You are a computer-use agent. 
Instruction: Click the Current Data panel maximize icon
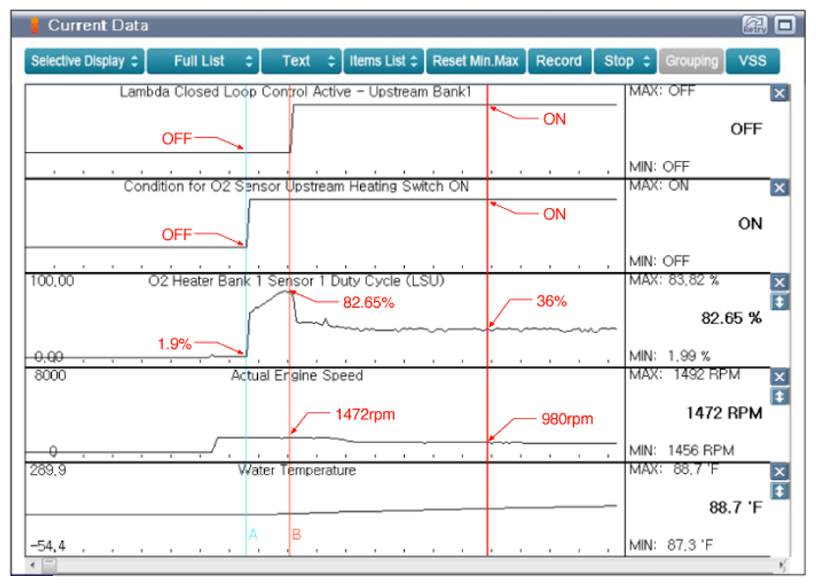pos(784,24)
